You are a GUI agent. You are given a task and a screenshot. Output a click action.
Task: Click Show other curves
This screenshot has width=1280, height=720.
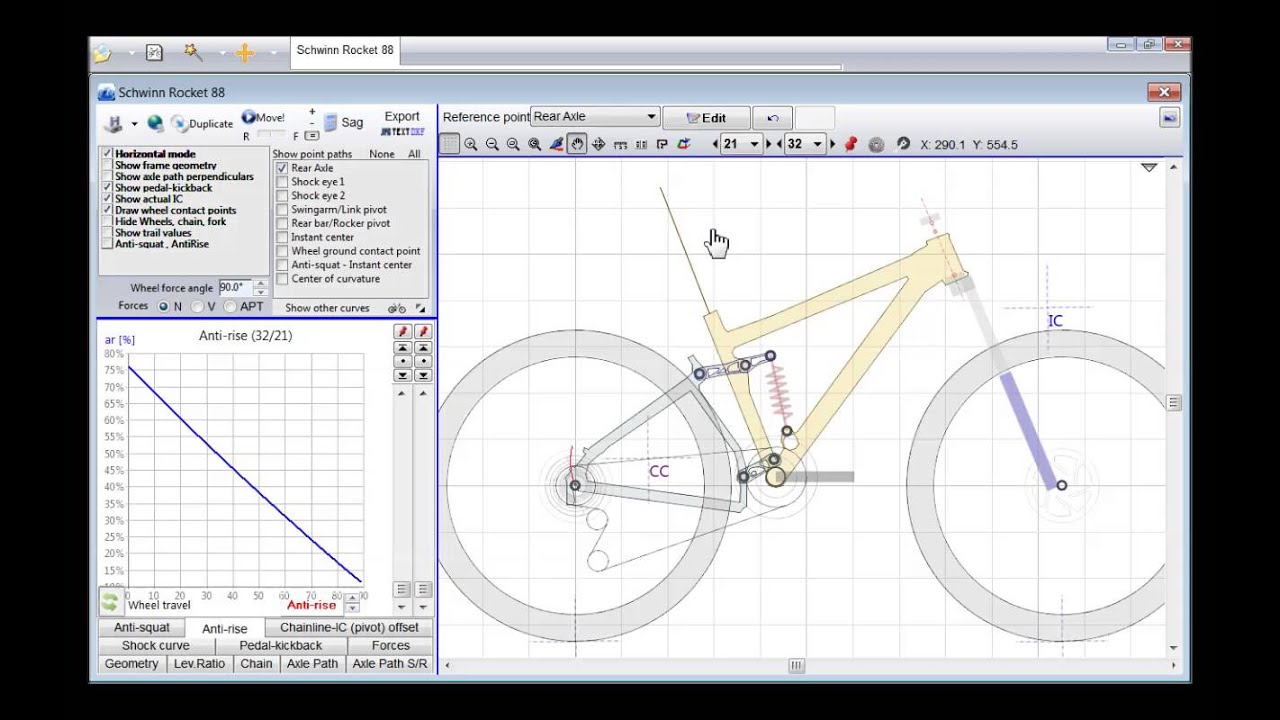[327, 308]
